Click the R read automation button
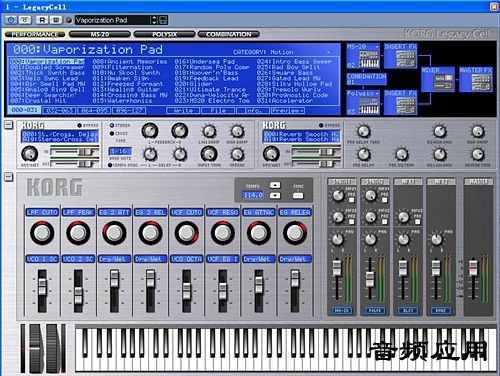The image size is (500, 376). [x=42, y=20]
